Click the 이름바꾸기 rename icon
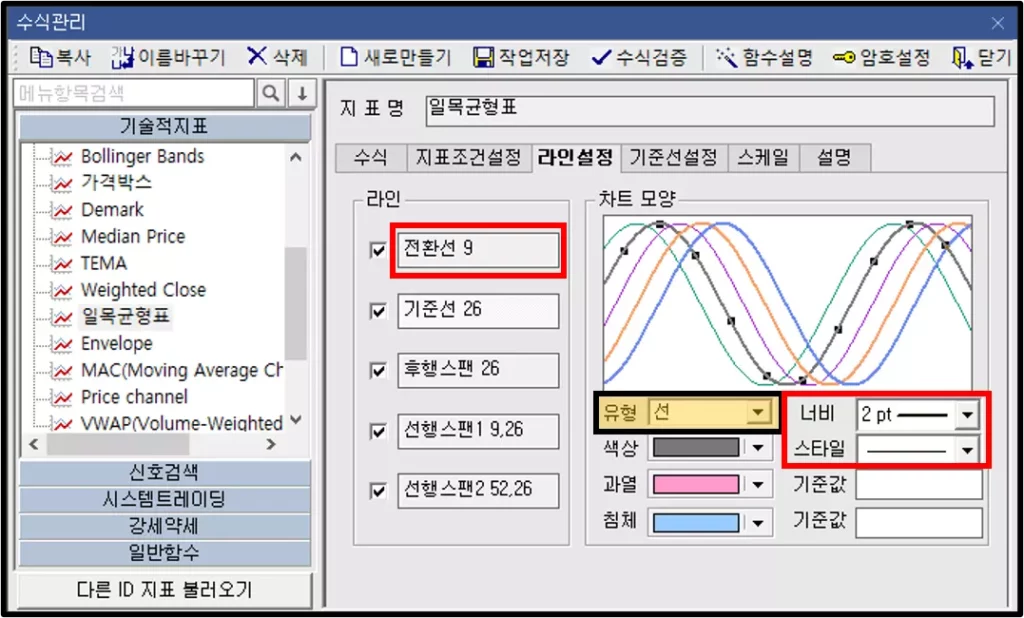1024x618 pixels. coord(123,57)
